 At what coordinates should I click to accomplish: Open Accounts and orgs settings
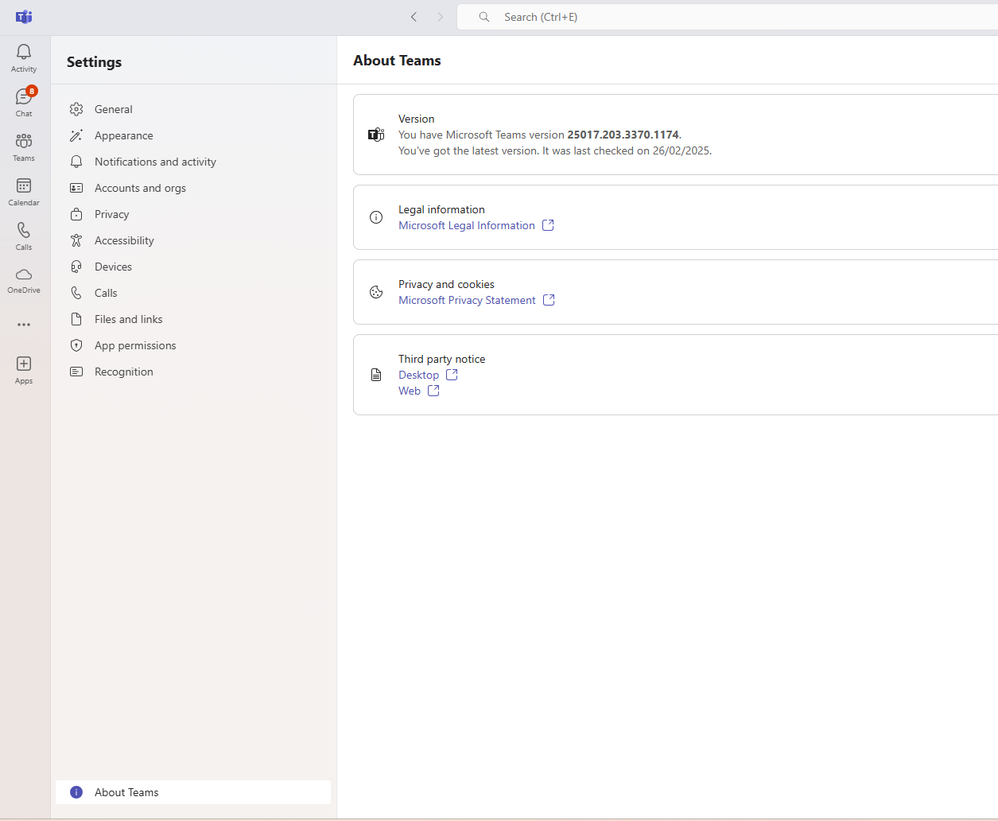tap(140, 188)
